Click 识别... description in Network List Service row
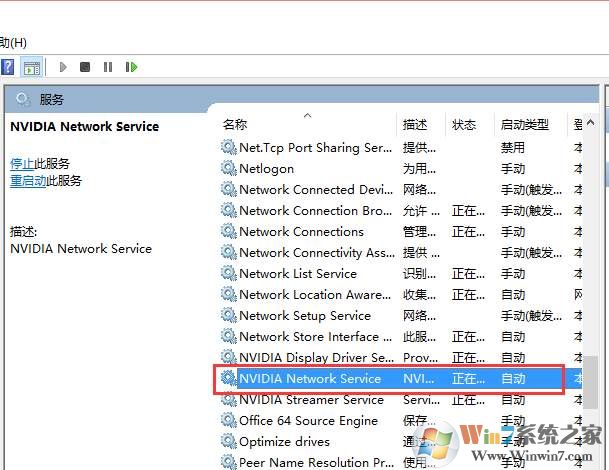Viewport: 609px width, 470px height. [x=419, y=273]
